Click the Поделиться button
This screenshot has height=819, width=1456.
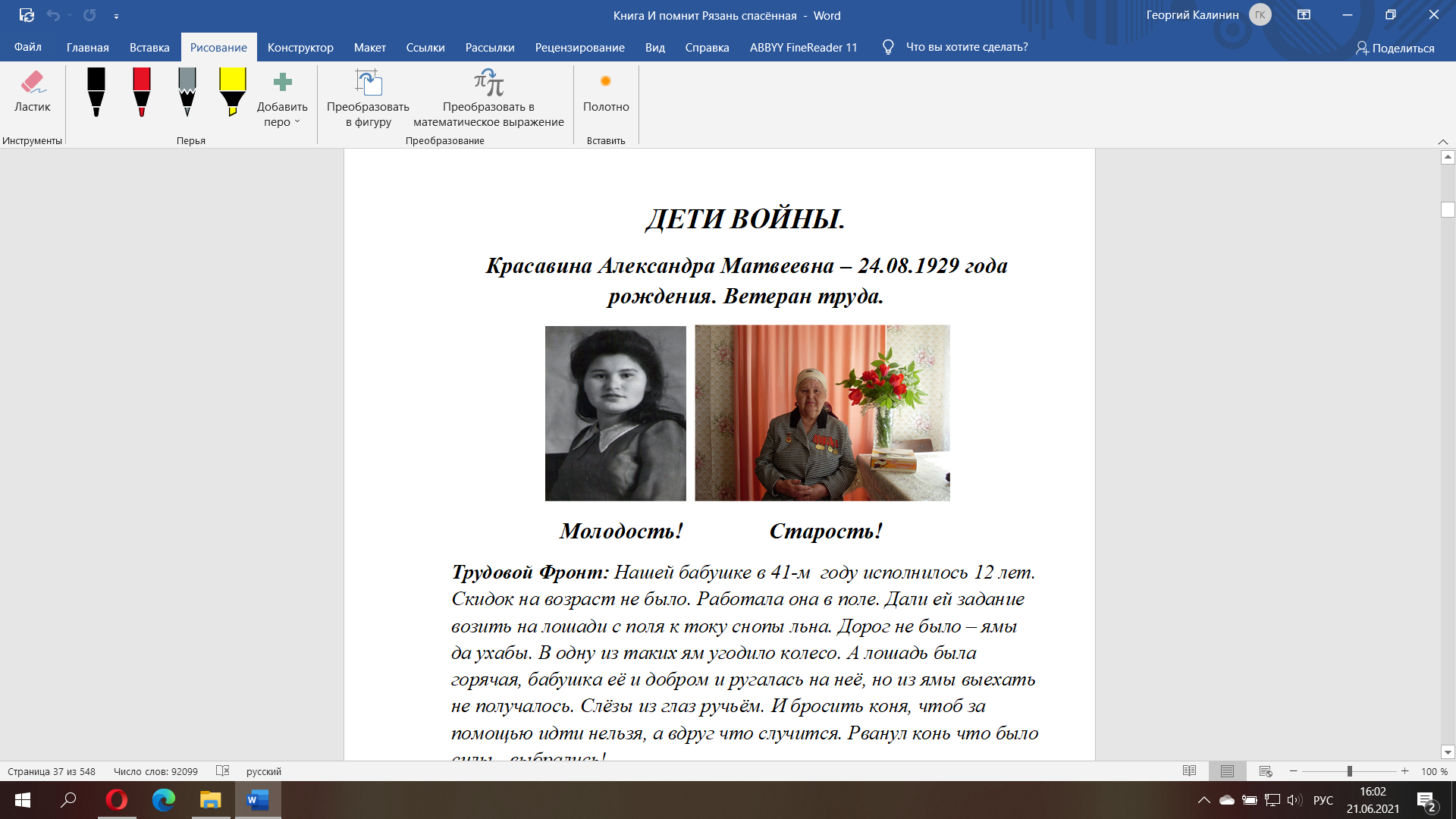pyautogui.click(x=1395, y=48)
